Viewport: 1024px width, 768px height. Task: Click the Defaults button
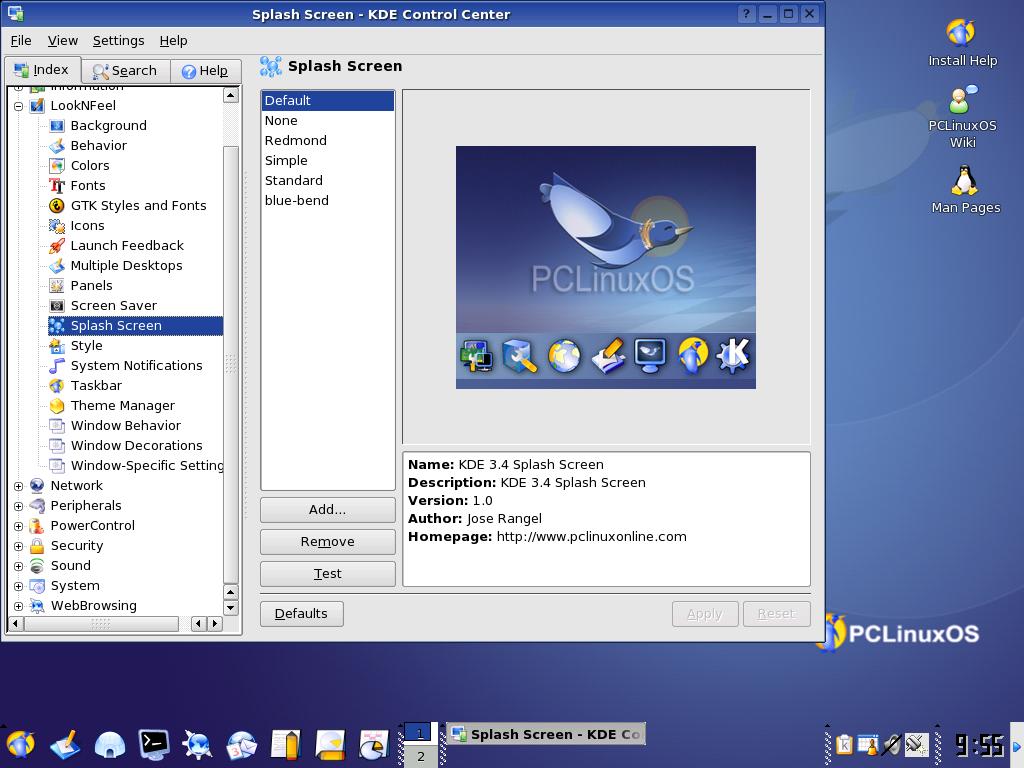point(301,613)
